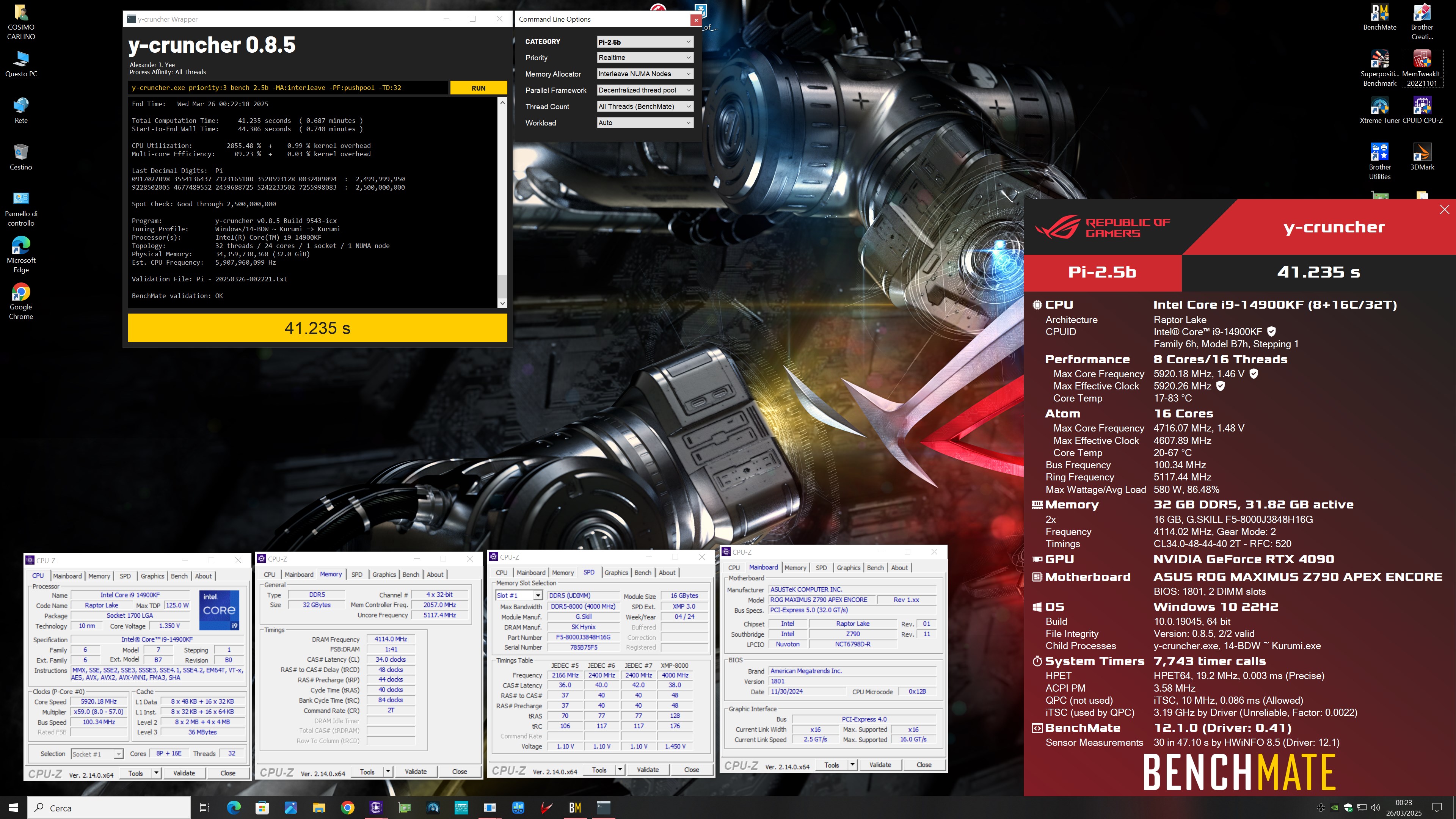This screenshot has width=1456, height=819.
Task: Open the Xtreme Tuner desktop icon
Action: pyautogui.click(x=1380, y=110)
